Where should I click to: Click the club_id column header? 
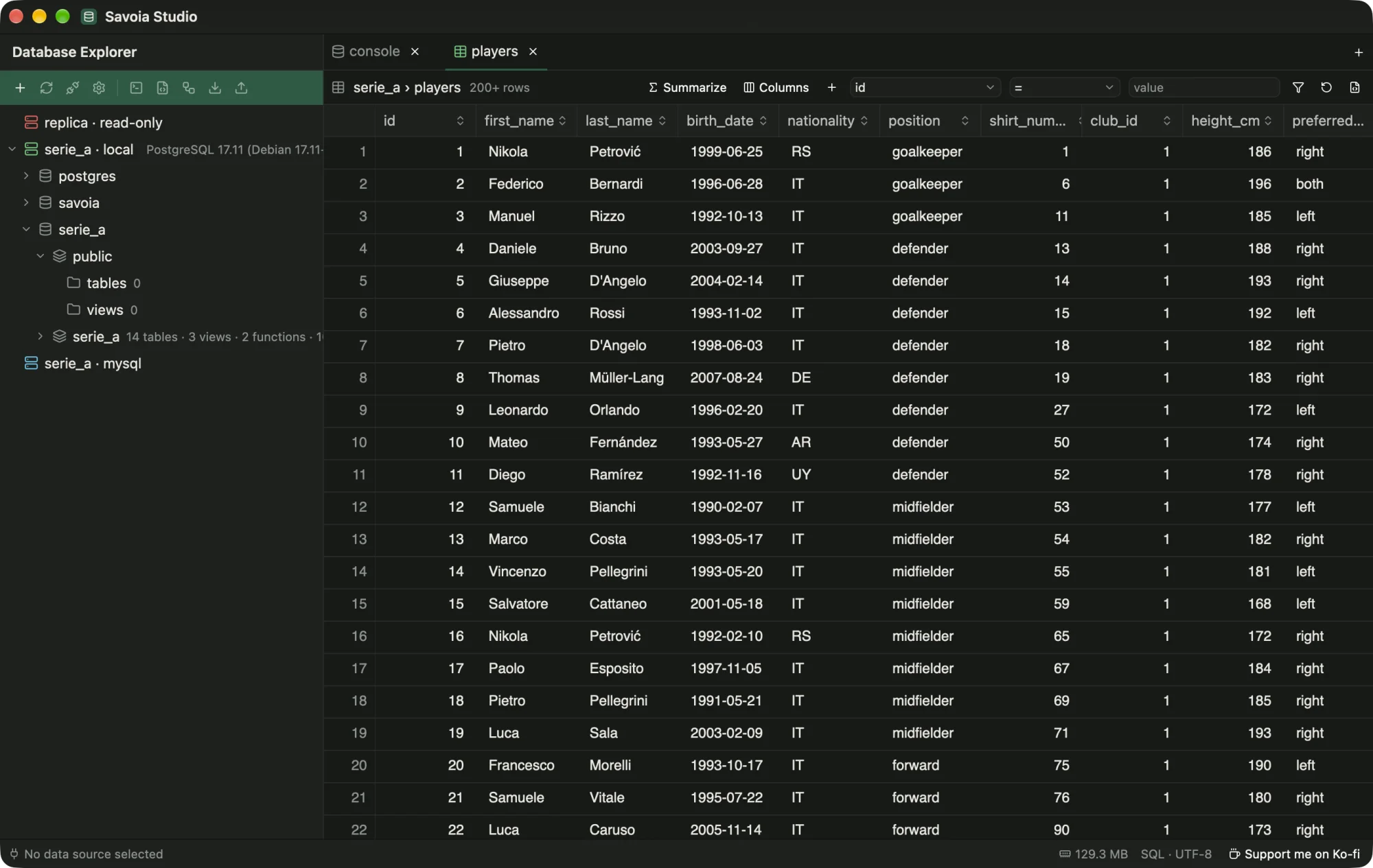[1131, 121]
